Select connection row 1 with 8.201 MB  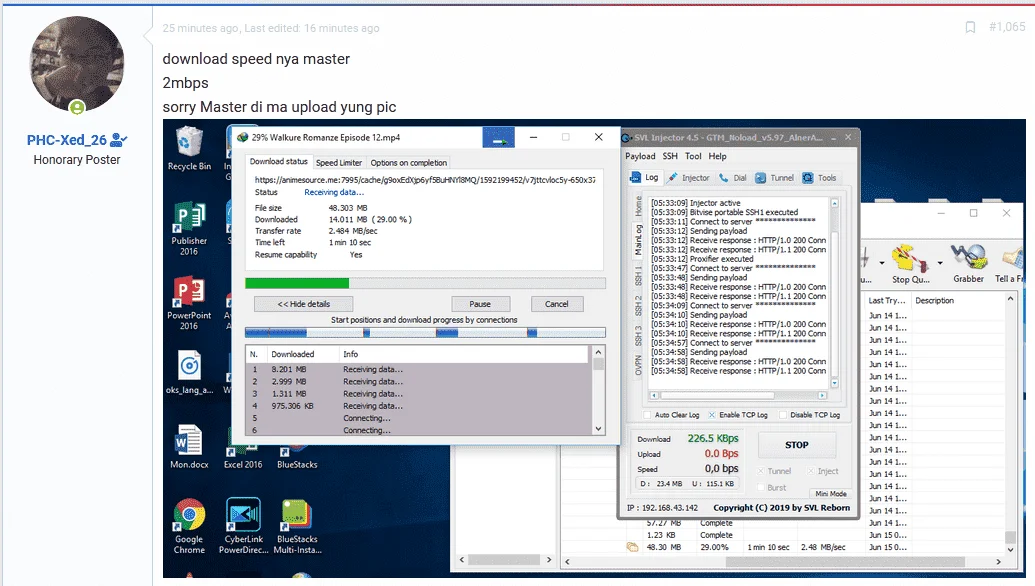coord(418,370)
